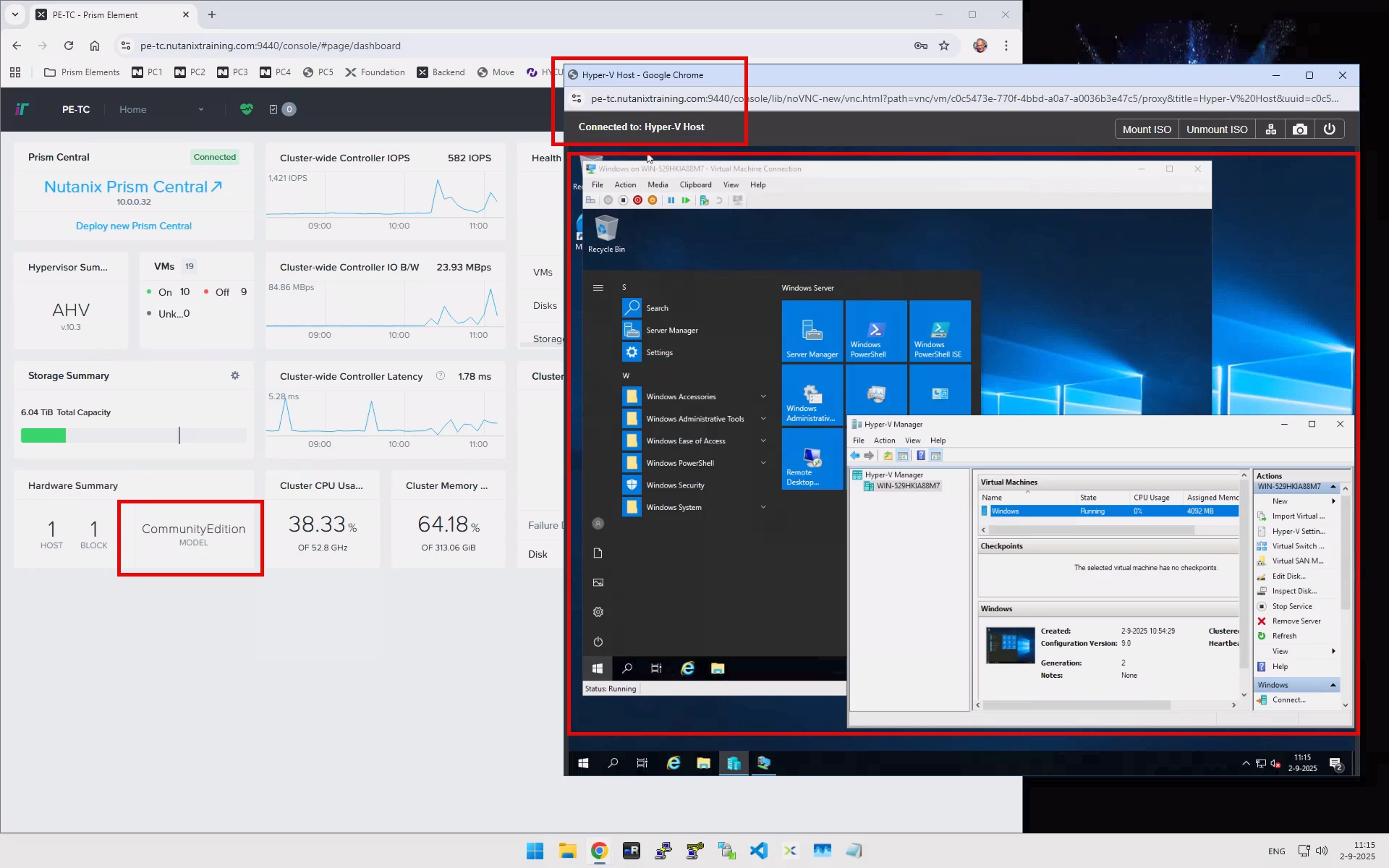
Task: Open the tasks checklist icon with 0 badge
Action: pyautogui.click(x=281, y=109)
